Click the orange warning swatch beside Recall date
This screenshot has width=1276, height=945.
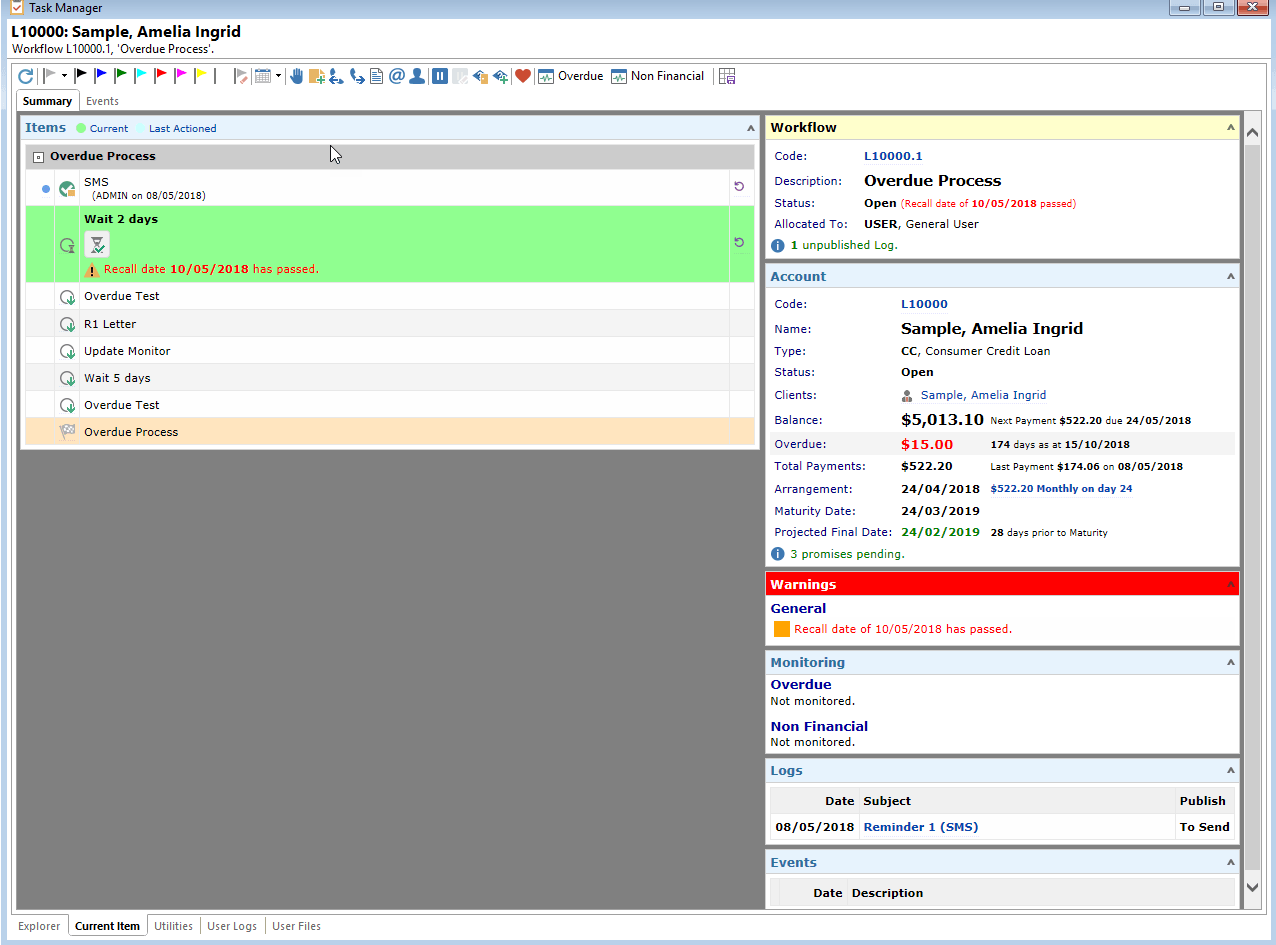click(x=782, y=629)
